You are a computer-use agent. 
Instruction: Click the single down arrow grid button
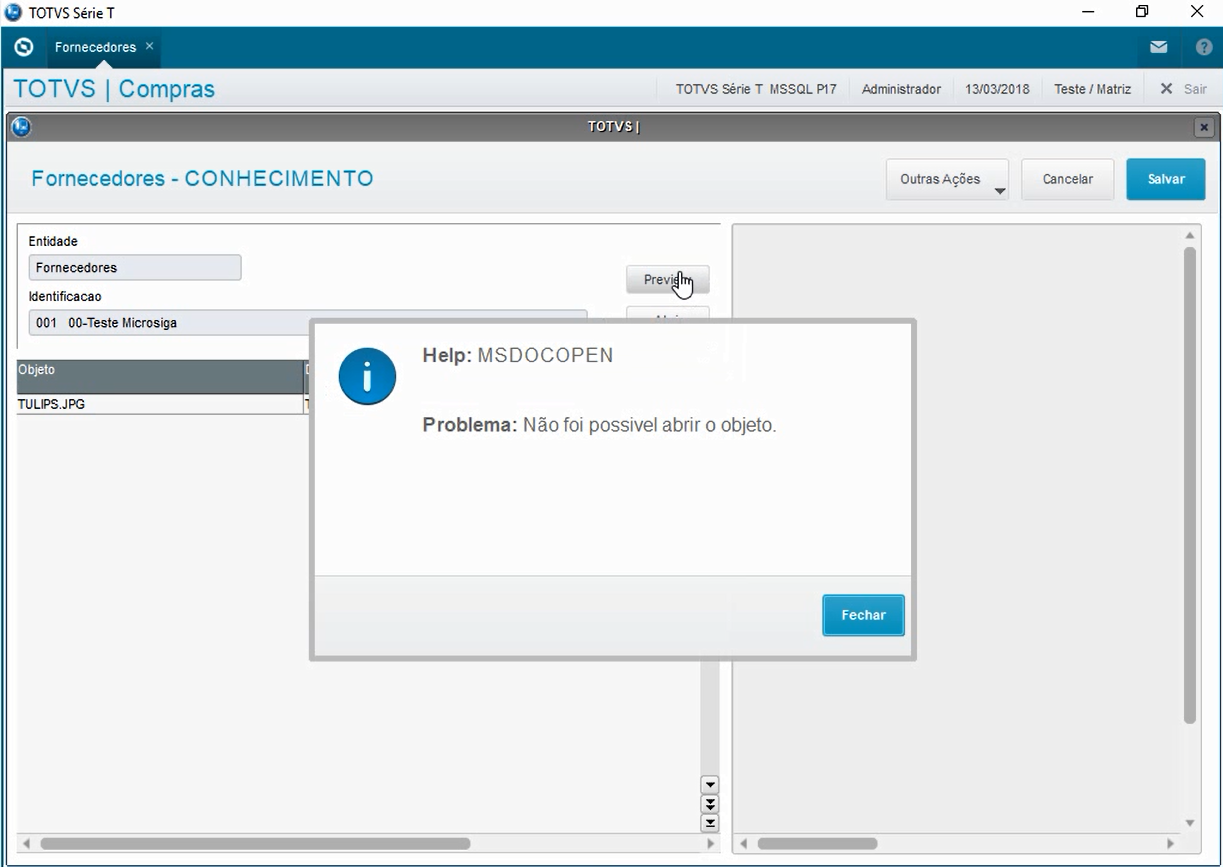(x=710, y=785)
